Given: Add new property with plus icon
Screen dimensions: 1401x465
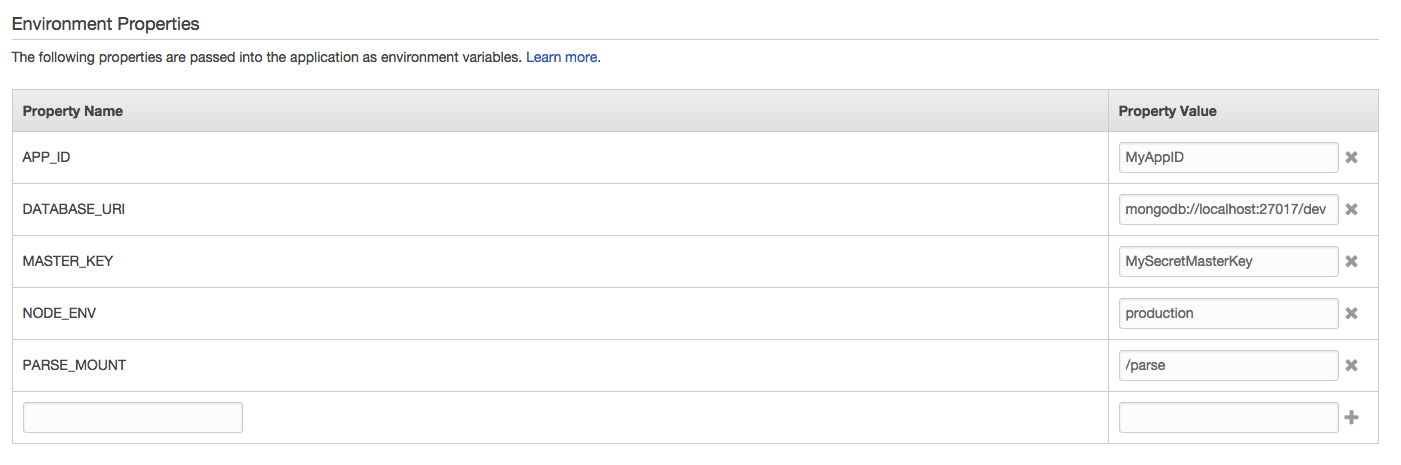Looking at the screenshot, I should tap(1351, 418).
